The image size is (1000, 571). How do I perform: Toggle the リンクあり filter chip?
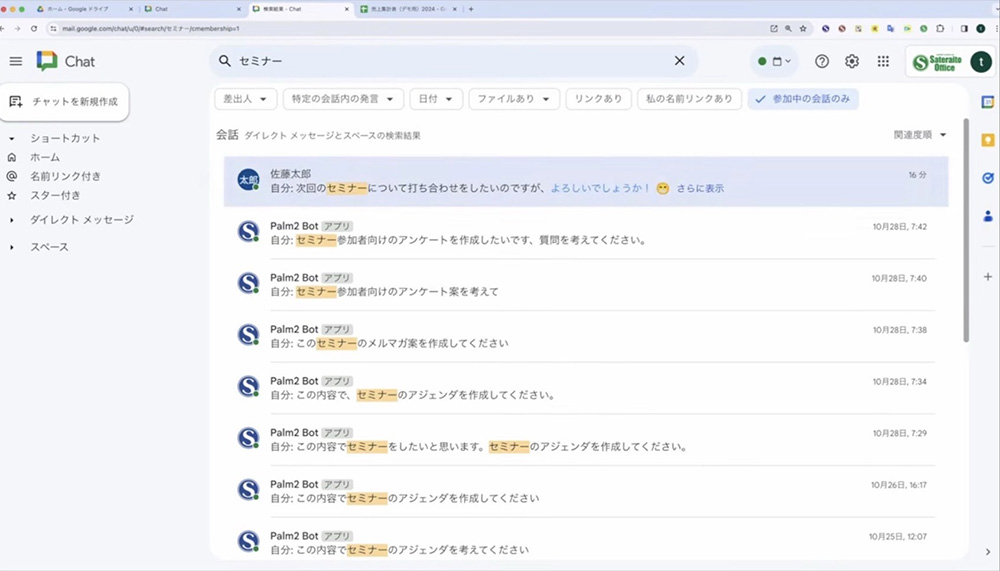pos(598,99)
